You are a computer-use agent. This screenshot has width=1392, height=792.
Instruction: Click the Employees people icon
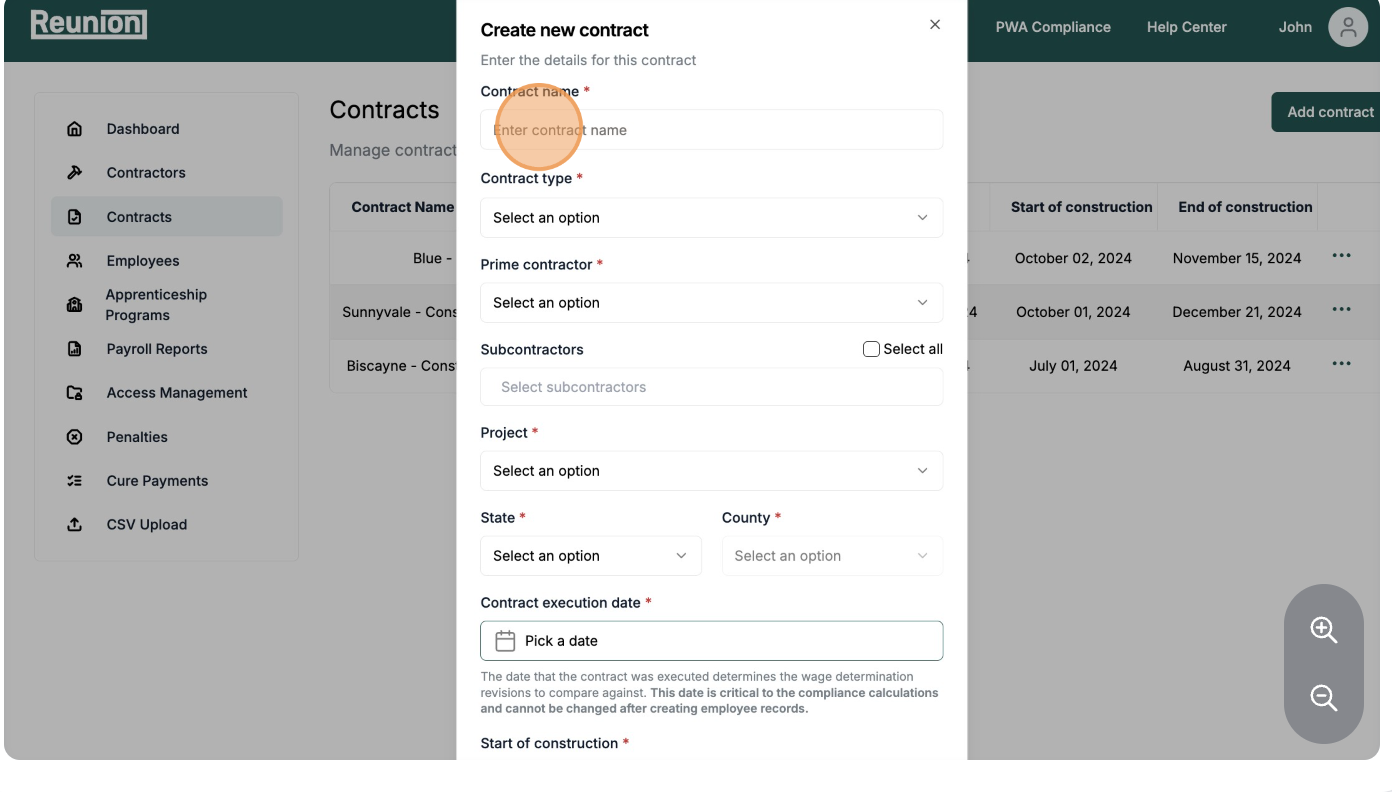tap(74, 261)
